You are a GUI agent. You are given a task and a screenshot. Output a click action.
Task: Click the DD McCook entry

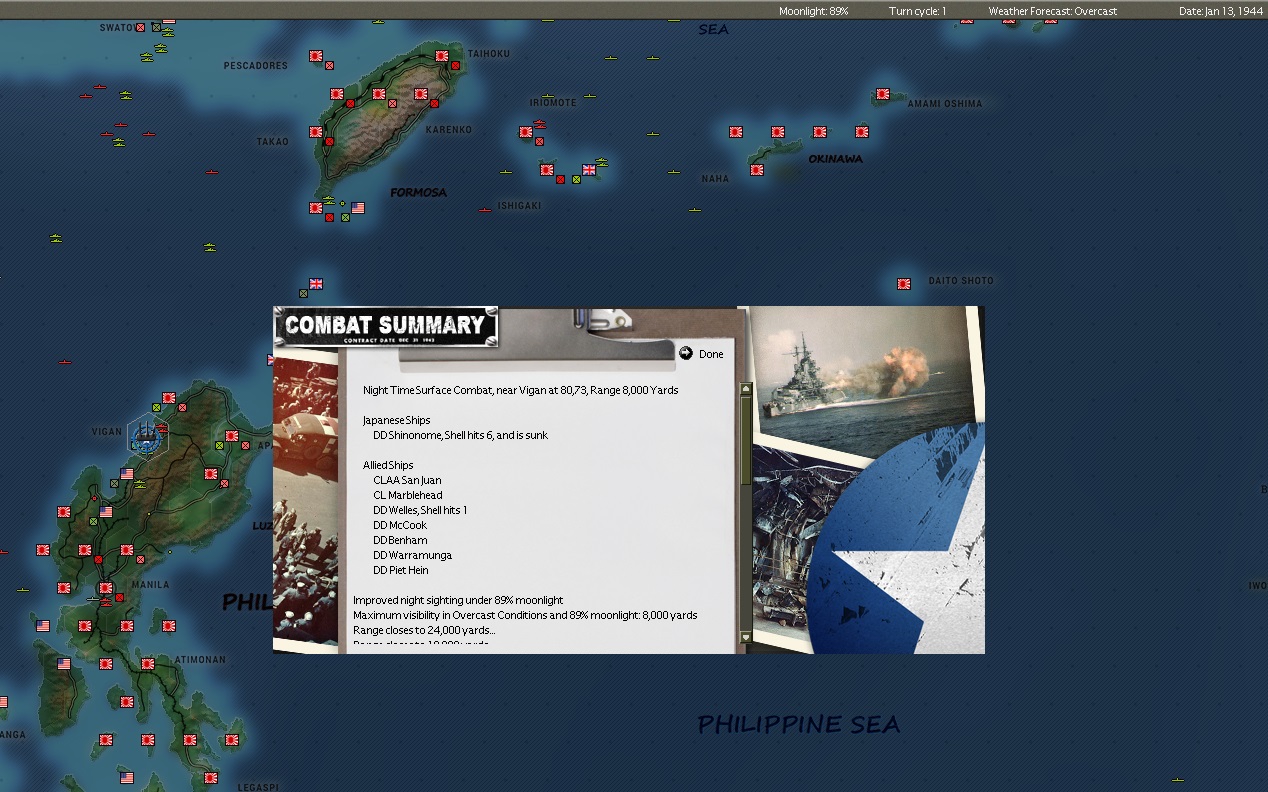click(400, 525)
